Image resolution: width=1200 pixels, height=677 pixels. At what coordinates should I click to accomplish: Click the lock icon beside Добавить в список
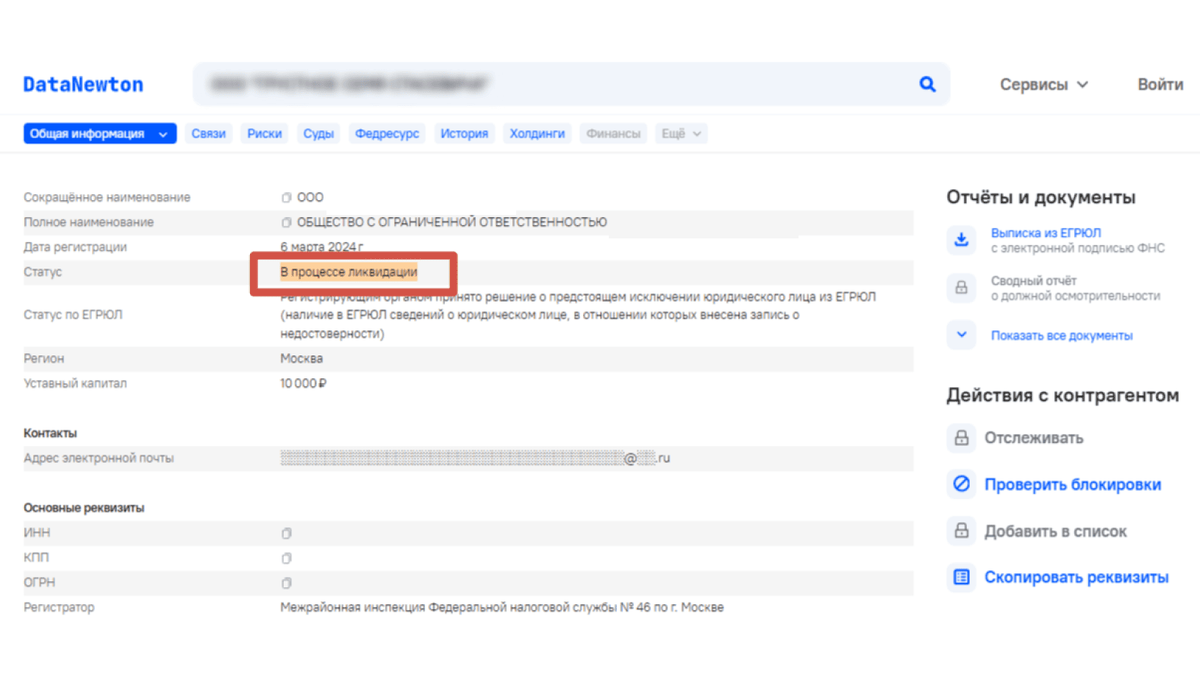pyautogui.click(x=961, y=531)
